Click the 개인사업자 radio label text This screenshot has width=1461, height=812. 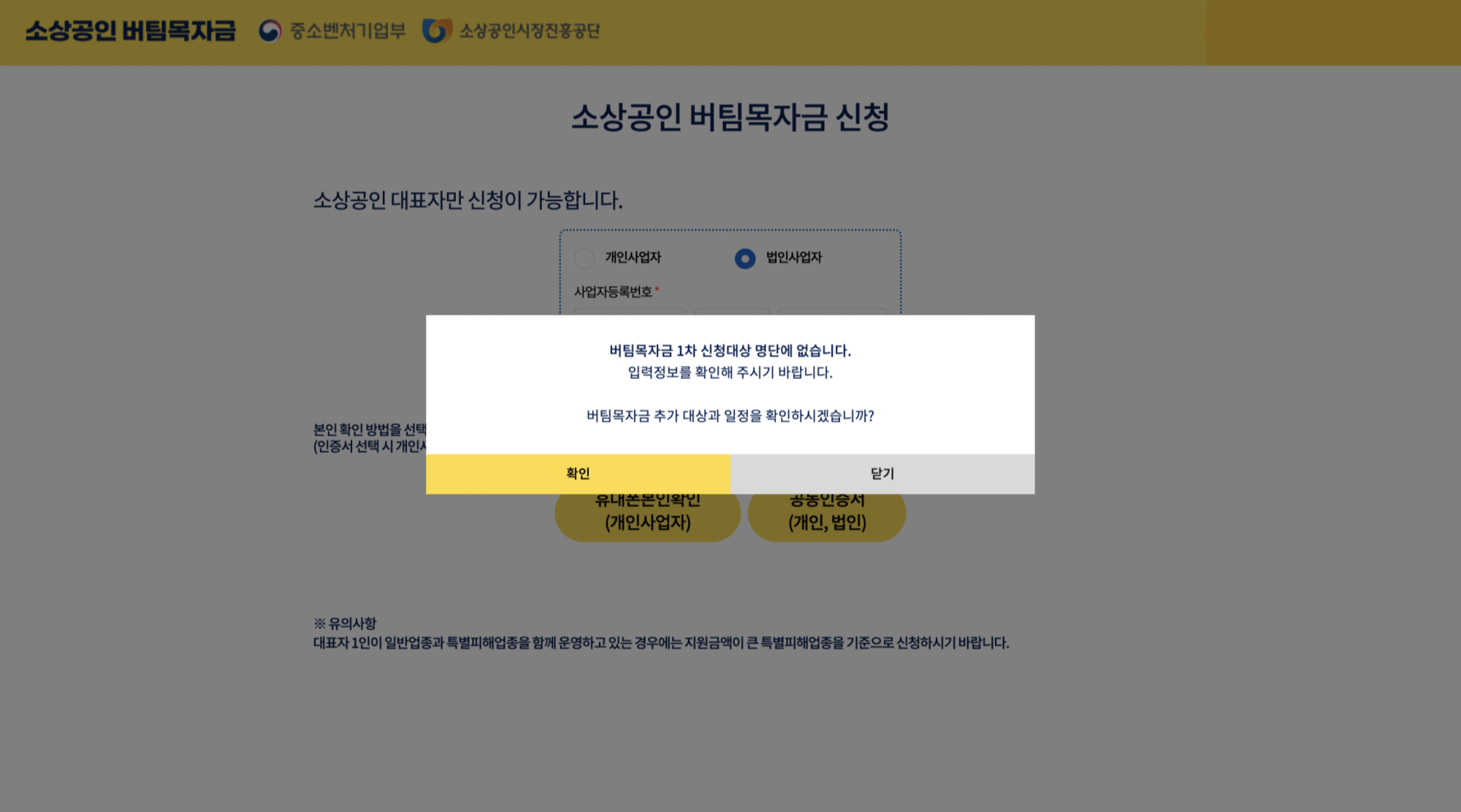633,258
